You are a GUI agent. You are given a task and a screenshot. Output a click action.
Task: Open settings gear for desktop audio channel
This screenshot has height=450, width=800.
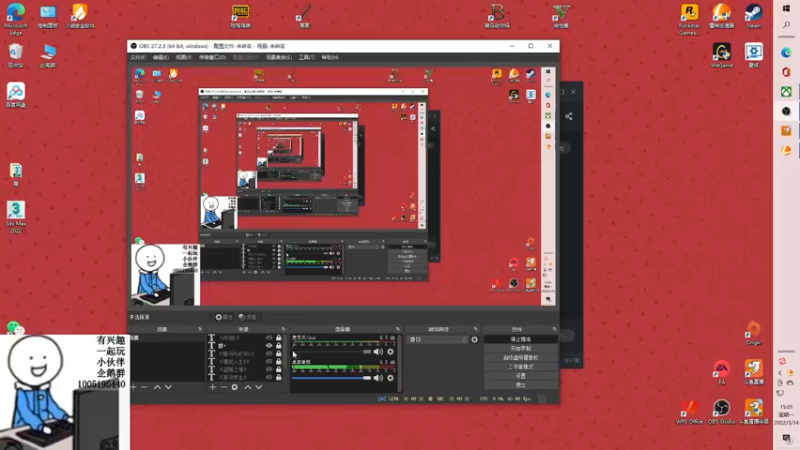[x=390, y=378]
